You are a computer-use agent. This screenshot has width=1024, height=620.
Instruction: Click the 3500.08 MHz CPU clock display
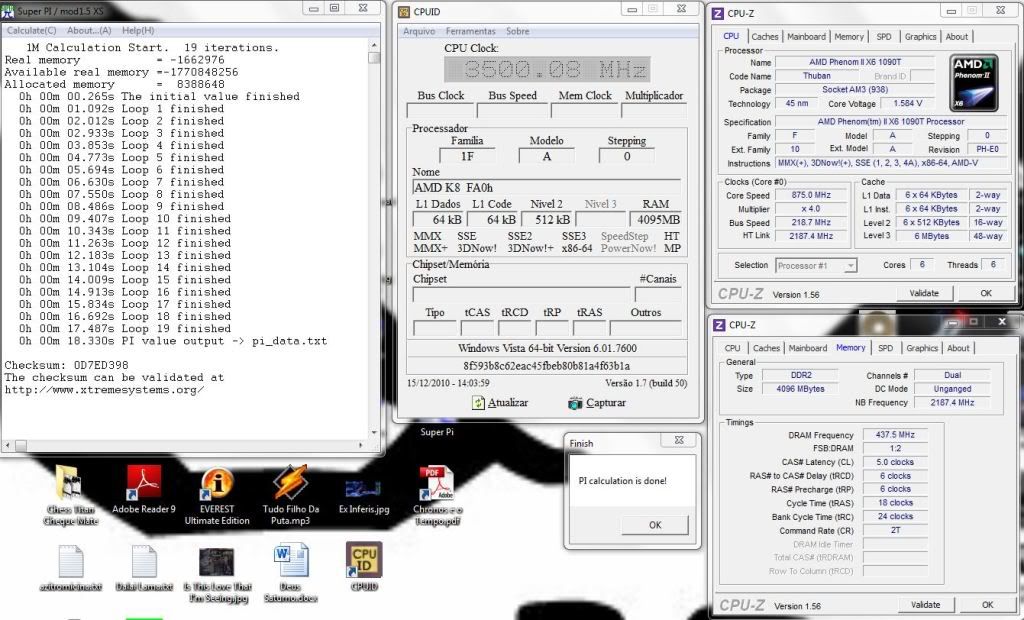(547, 69)
